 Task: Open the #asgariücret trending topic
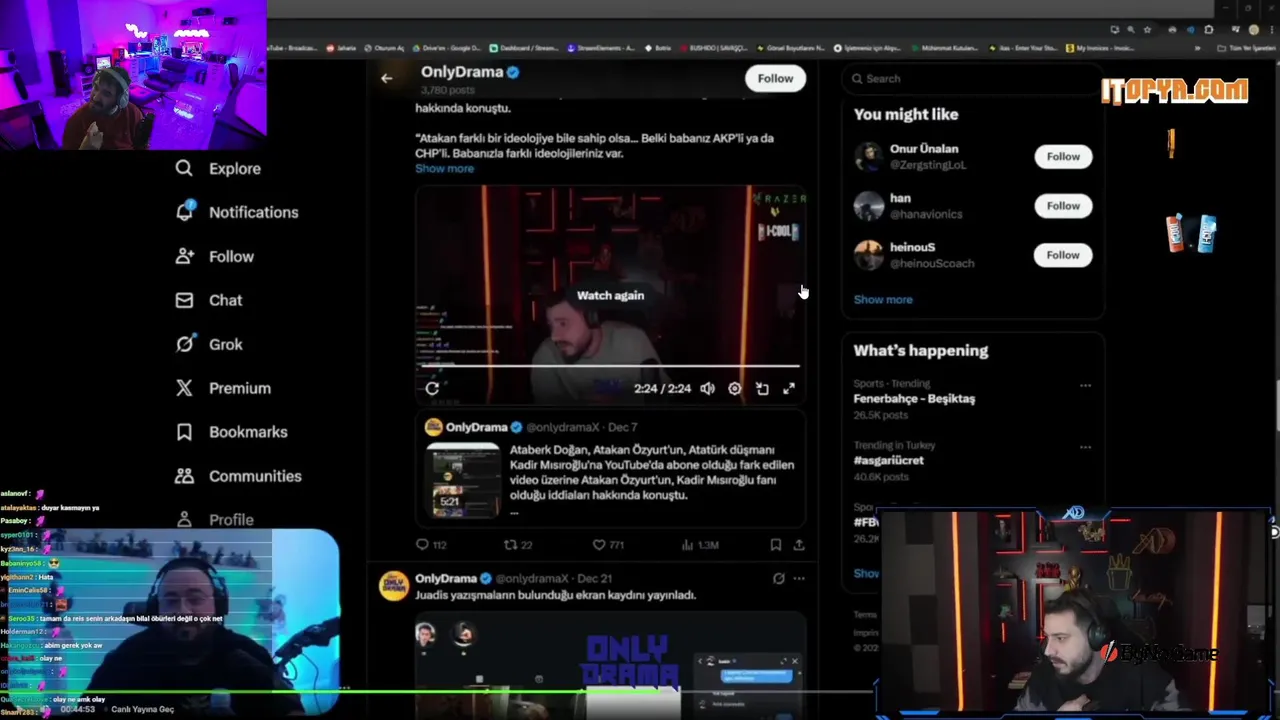pyautogui.click(x=888, y=460)
